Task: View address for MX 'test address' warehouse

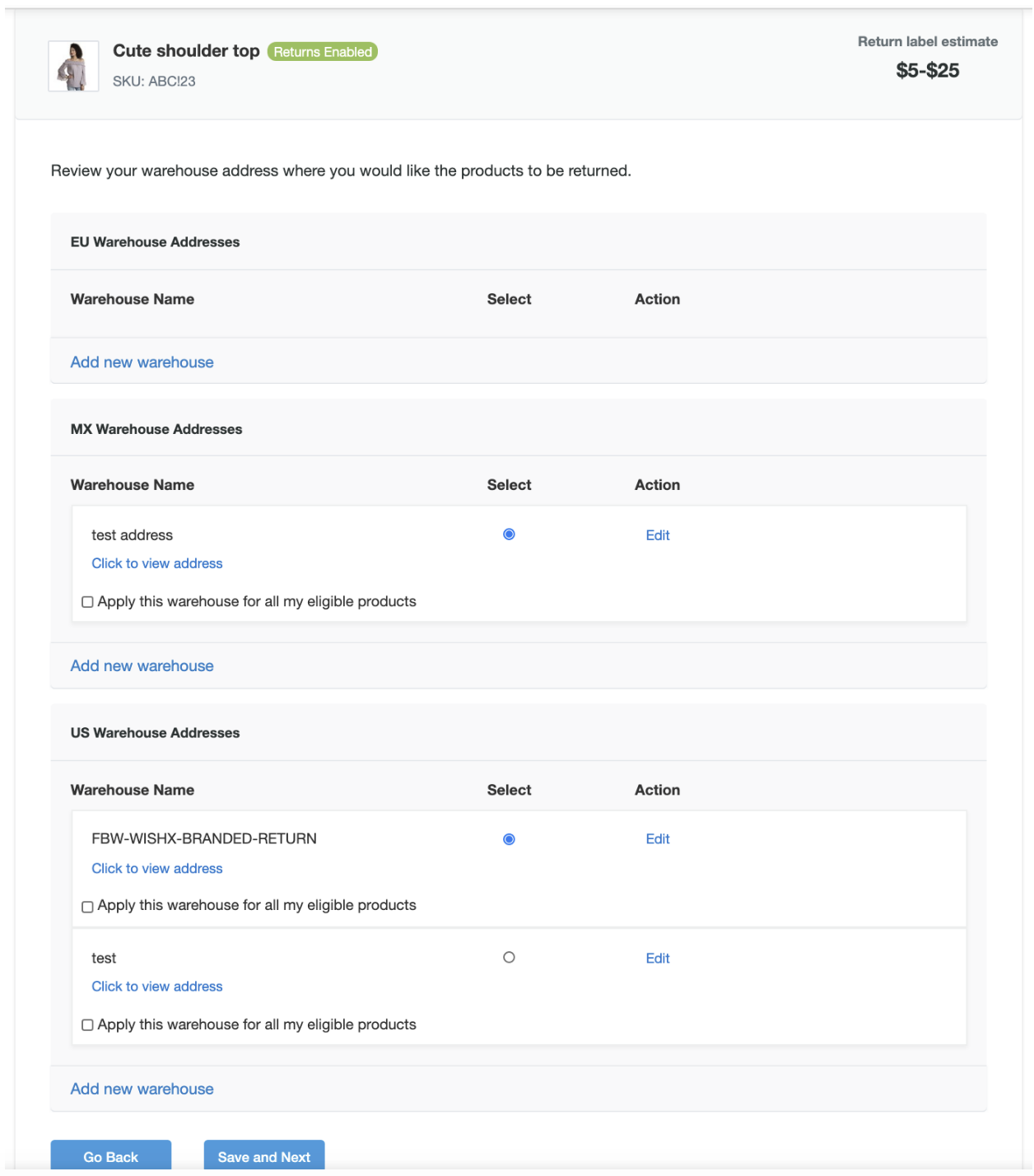Action: pyautogui.click(x=156, y=563)
